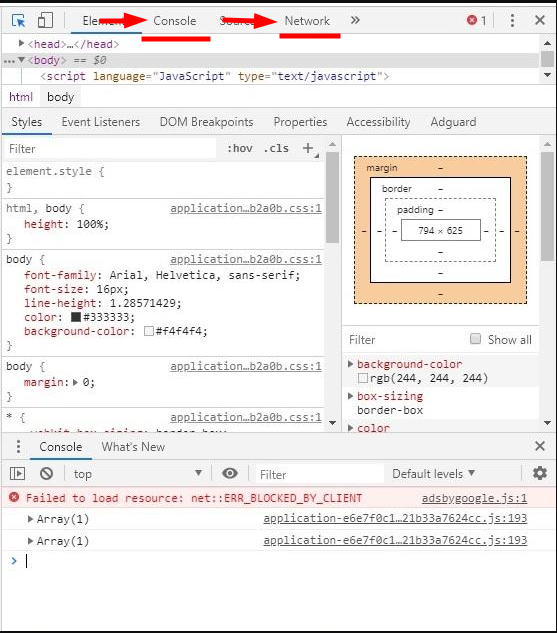Click the red error count indicator

click(477, 20)
